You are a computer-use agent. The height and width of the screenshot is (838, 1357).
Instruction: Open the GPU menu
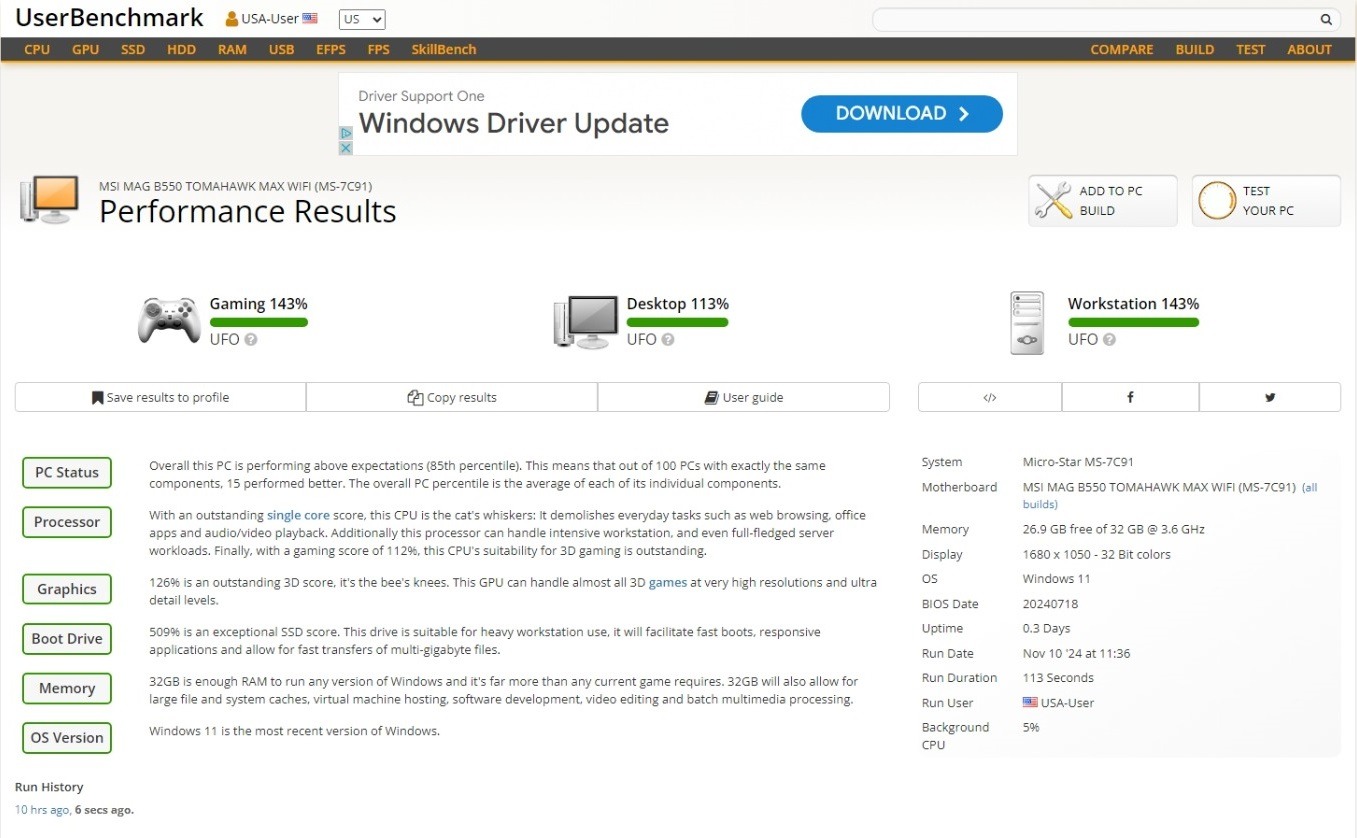(86, 49)
